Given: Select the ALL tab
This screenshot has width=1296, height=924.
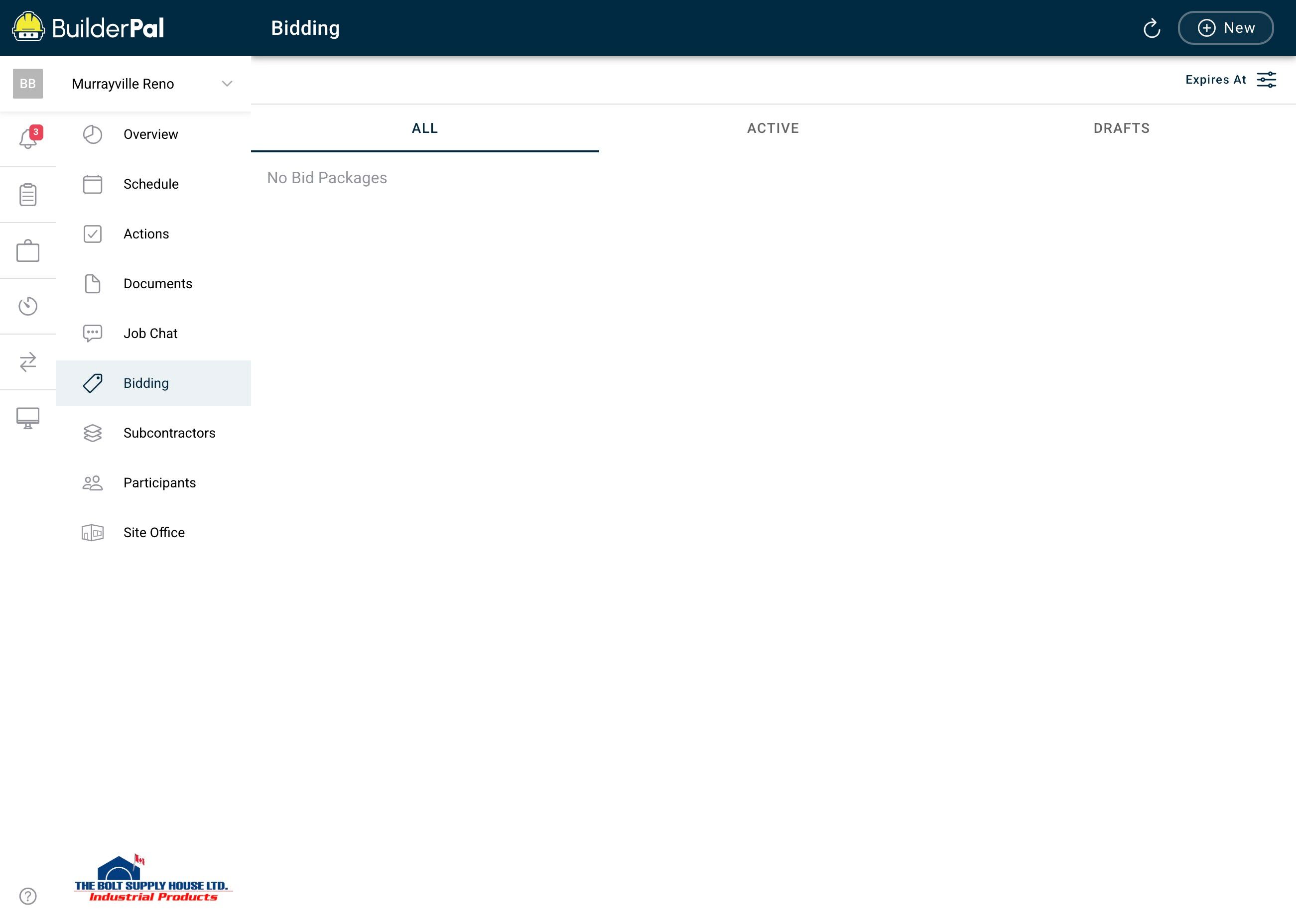Looking at the screenshot, I should [424, 128].
